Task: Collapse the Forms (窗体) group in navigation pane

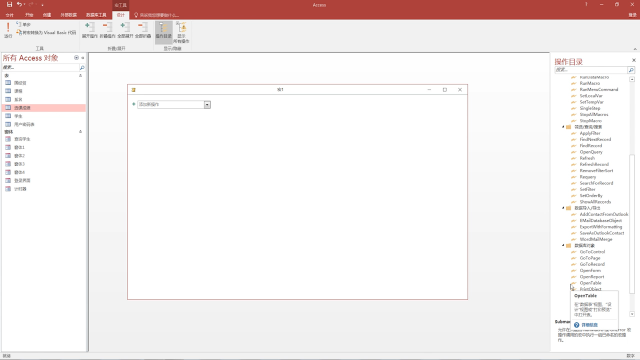Action: pos(80,131)
